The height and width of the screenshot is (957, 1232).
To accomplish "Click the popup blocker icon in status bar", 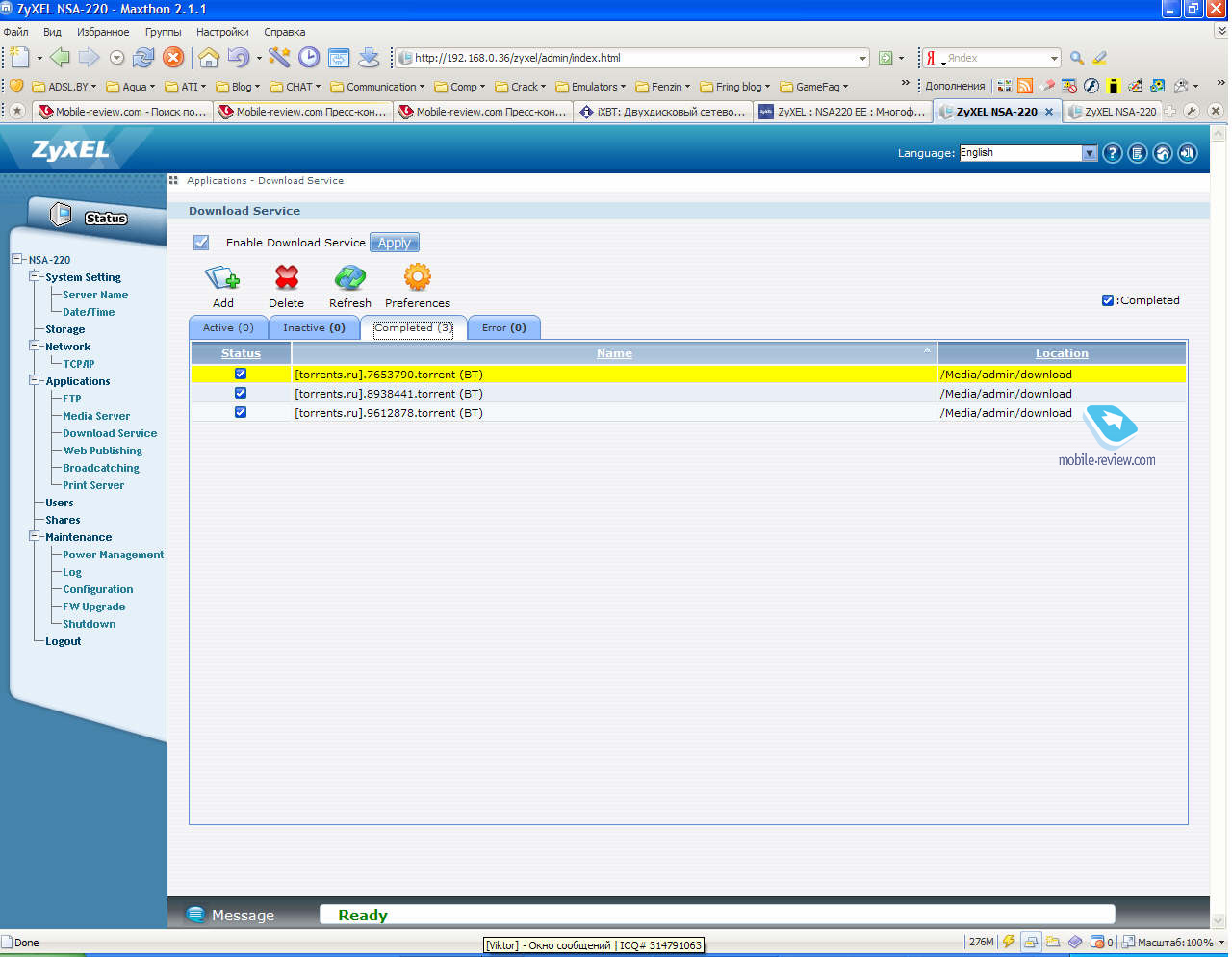I will (1097, 942).
